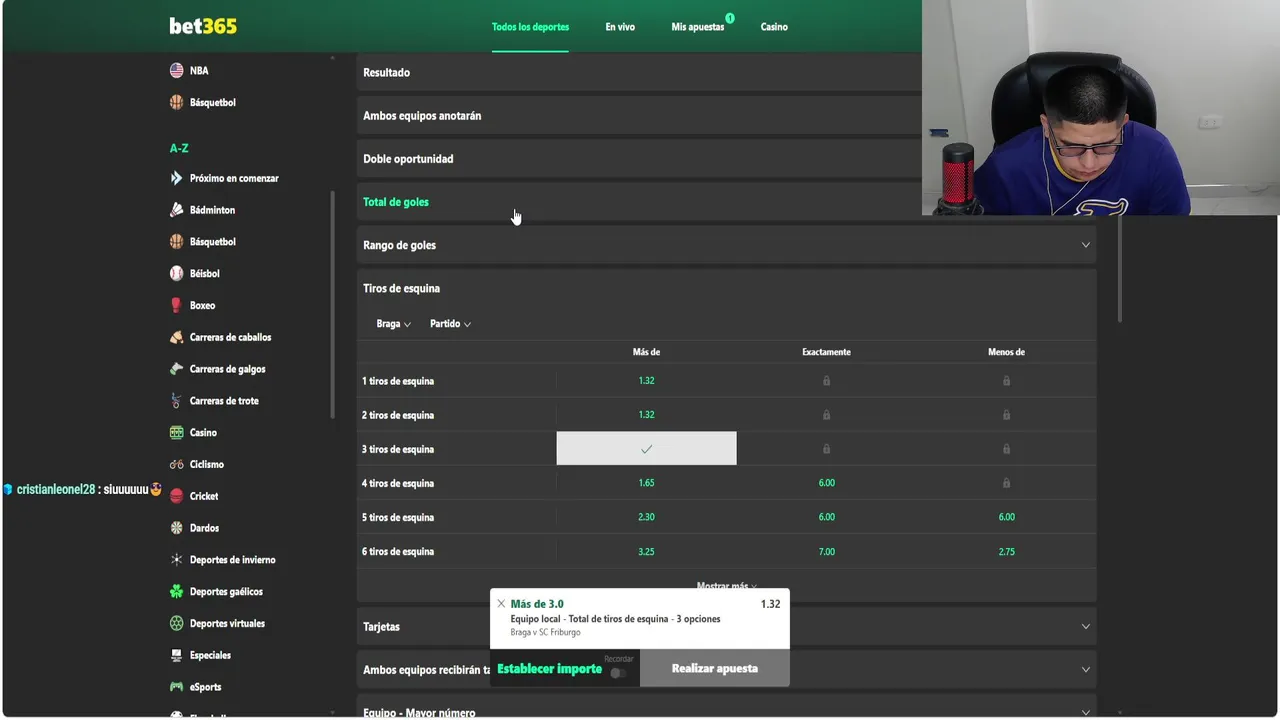The width and height of the screenshot is (1280, 720).
Task: Click Establecer importe in bet slip
Action: click(x=549, y=669)
